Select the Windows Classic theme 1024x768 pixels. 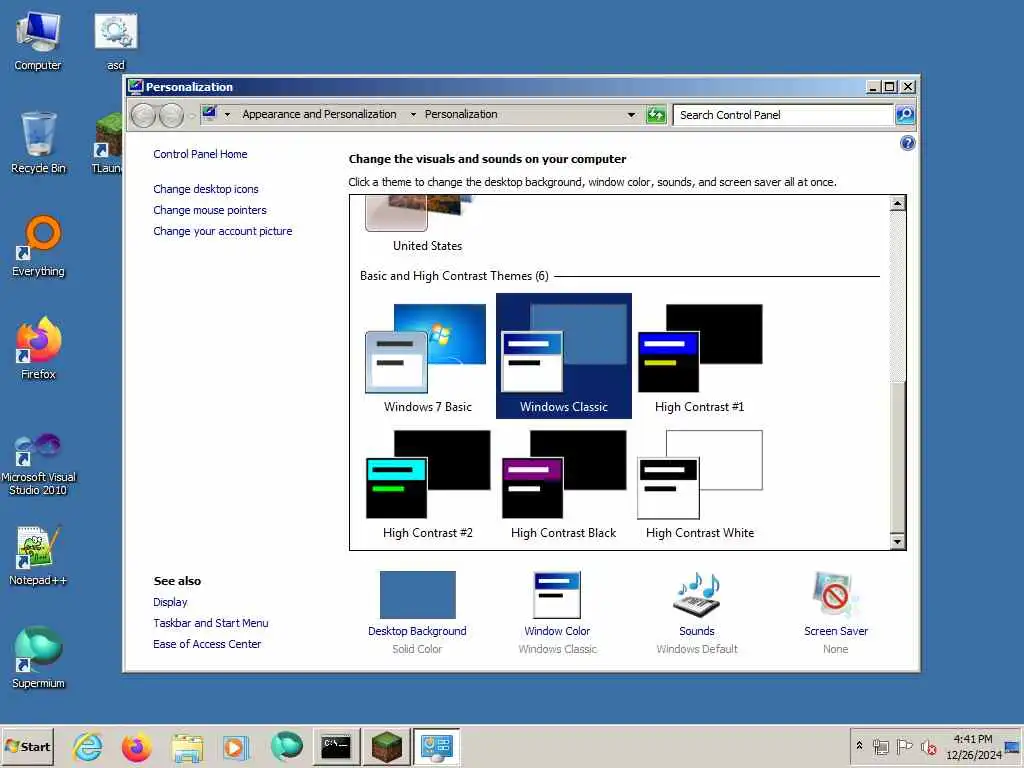[564, 357]
